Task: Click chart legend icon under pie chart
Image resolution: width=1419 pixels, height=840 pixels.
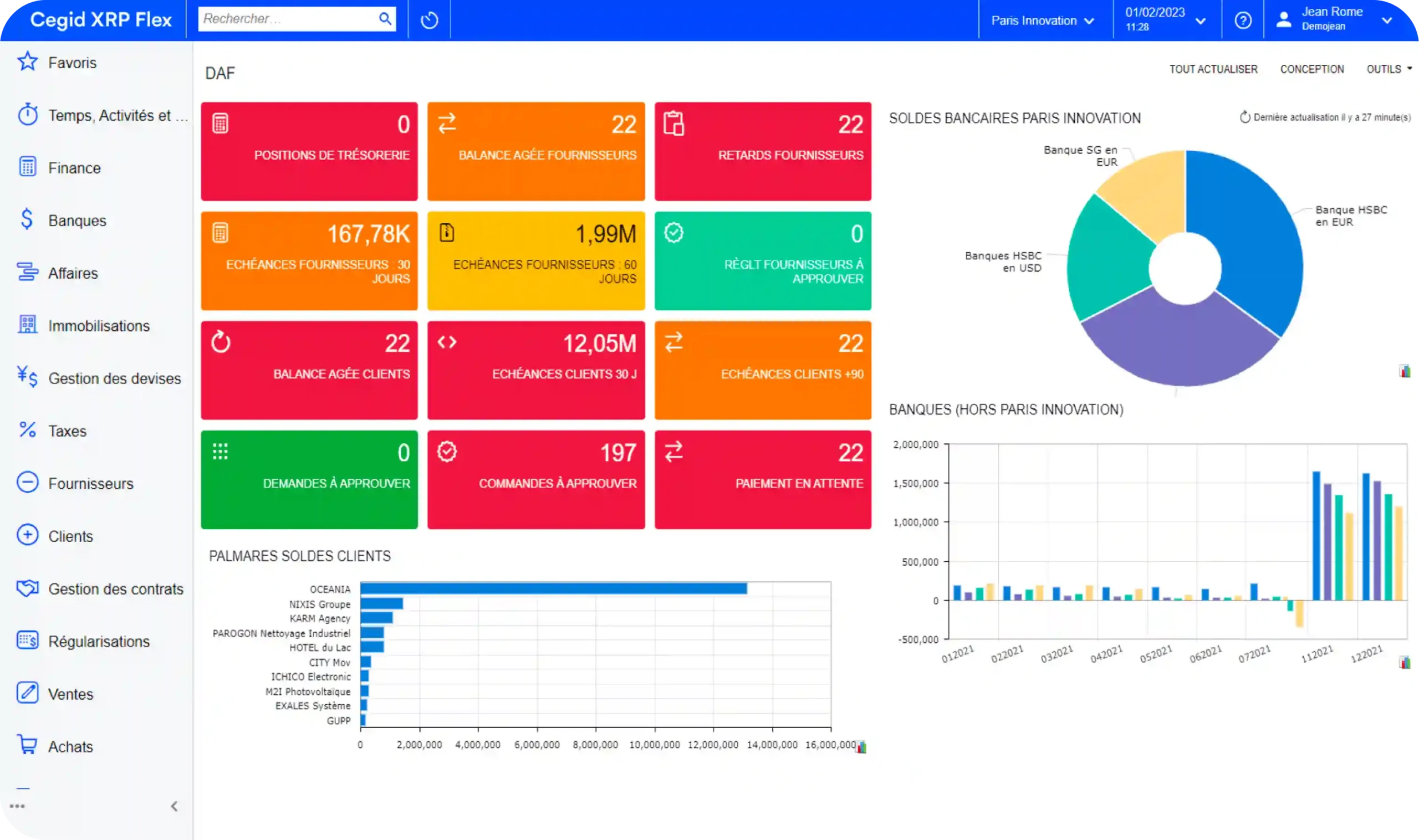Action: [x=1405, y=371]
